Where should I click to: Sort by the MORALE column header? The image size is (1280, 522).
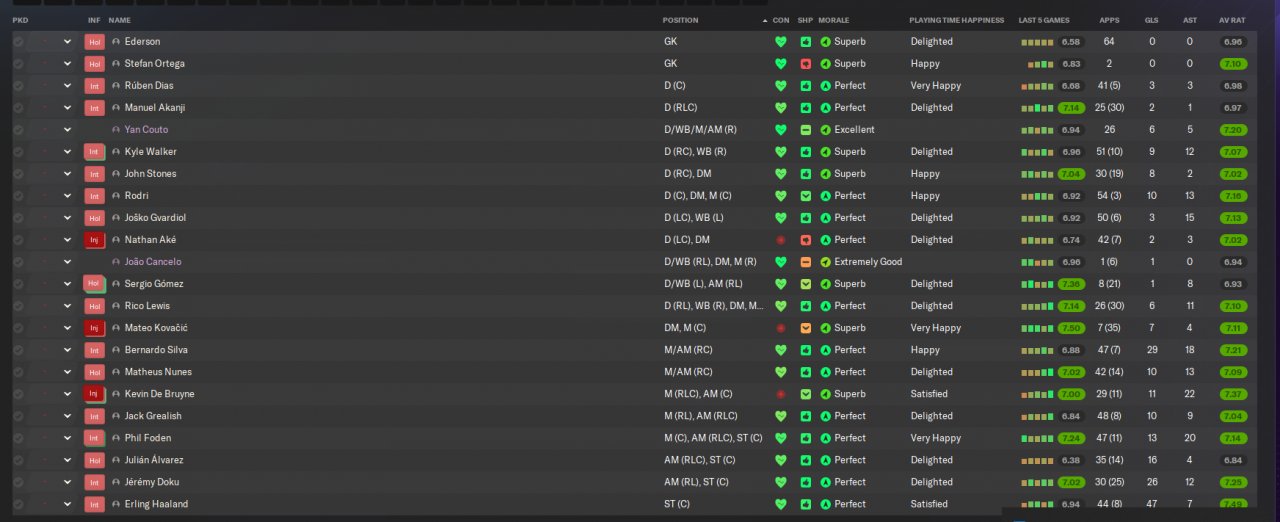point(834,20)
